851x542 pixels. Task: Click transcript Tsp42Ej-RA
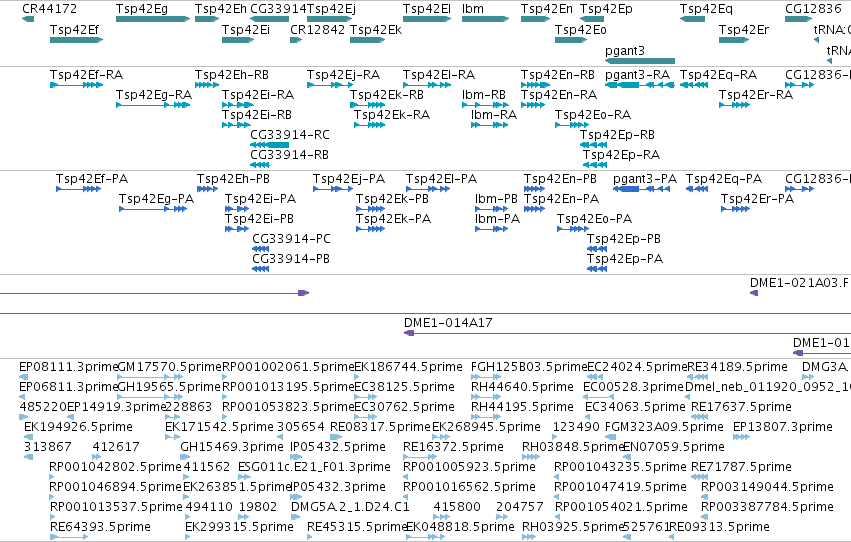pyautogui.click(x=331, y=85)
